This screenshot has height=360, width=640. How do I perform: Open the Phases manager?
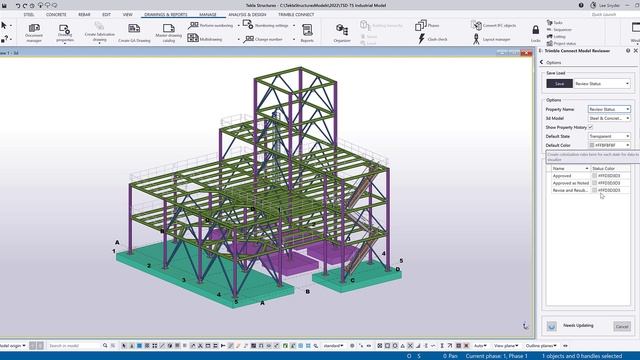pyautogui.click(x=427, y=25)
